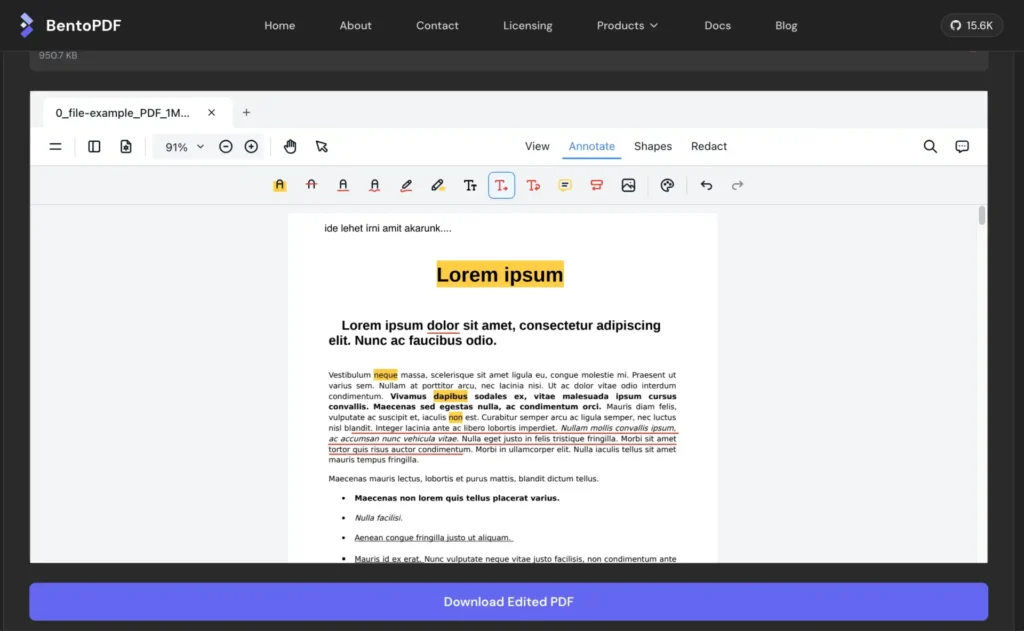Select the replace text tool
This screenshot has width=1024, height=631.
pyautogui.click(x=533, y=186)
